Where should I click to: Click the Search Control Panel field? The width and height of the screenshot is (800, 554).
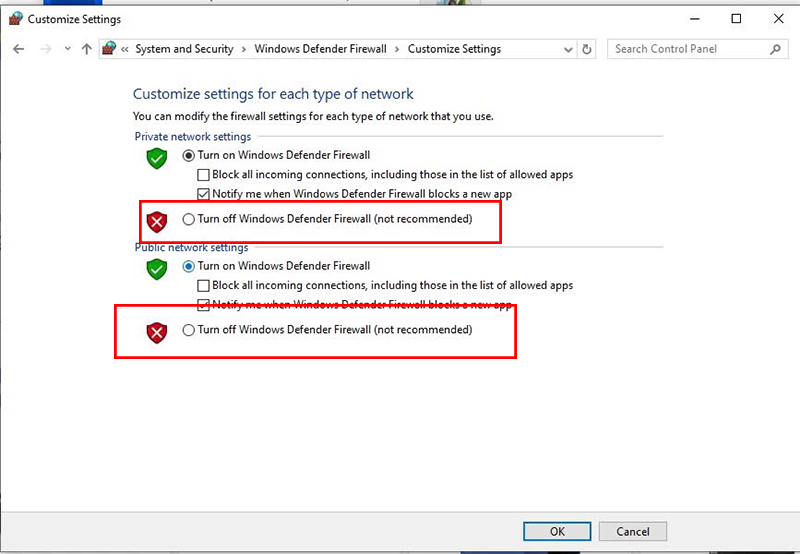[697, 49]
